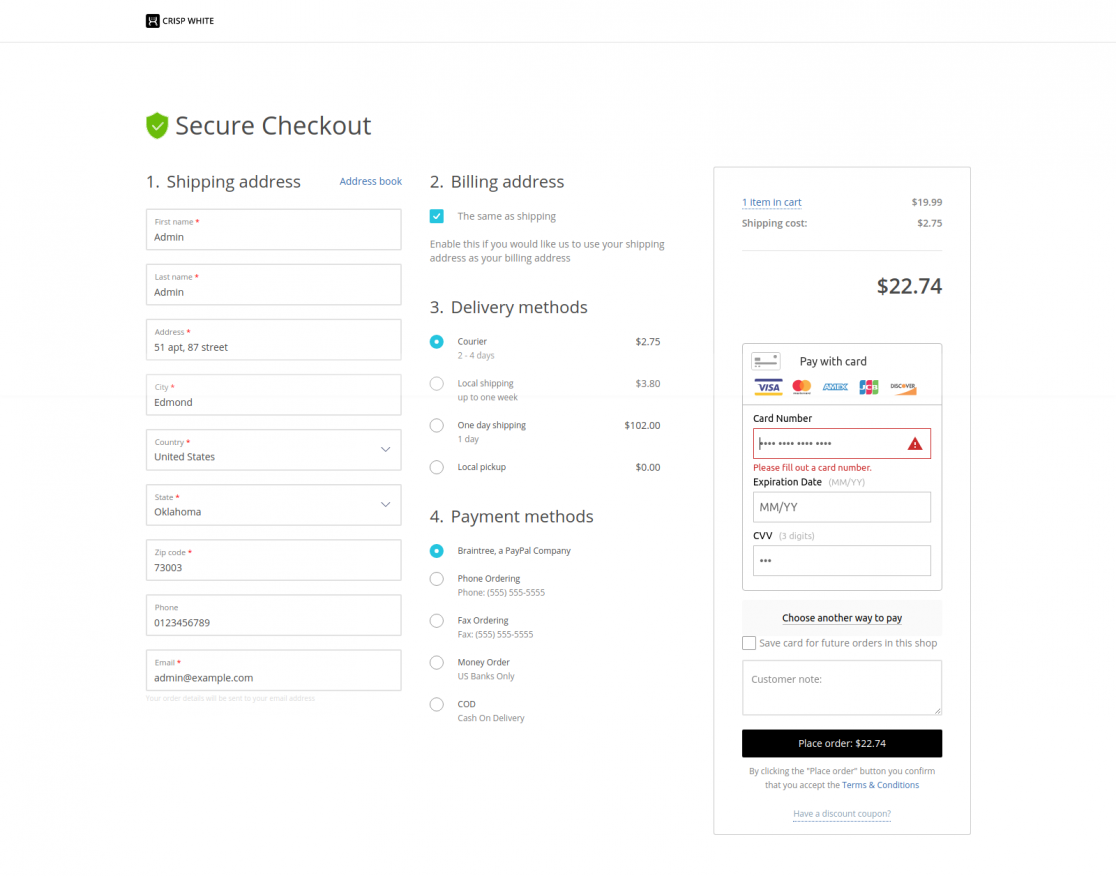Click the CRISP WHITE store logo

click(x=179, y=20)
